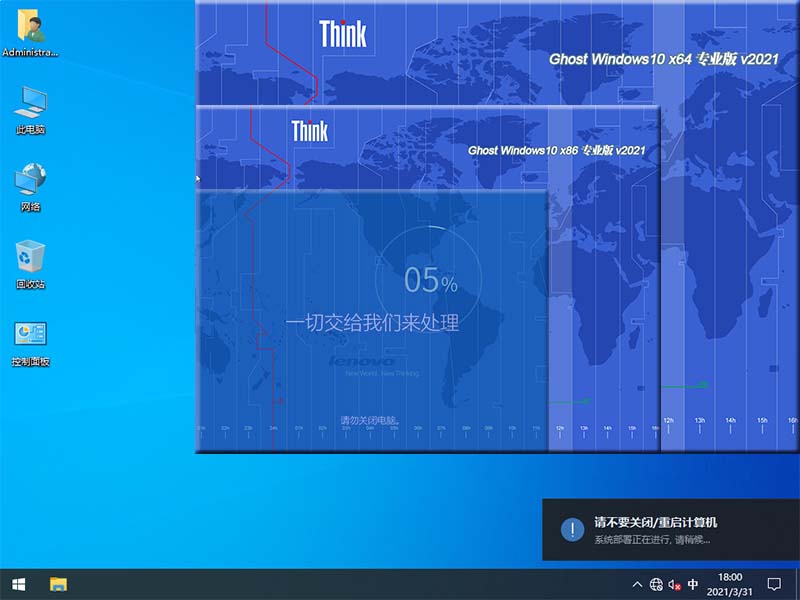Open the Administrator user folder icon
Image resolution: width=800 pixels, height=600 pixels.
(30, 34)
